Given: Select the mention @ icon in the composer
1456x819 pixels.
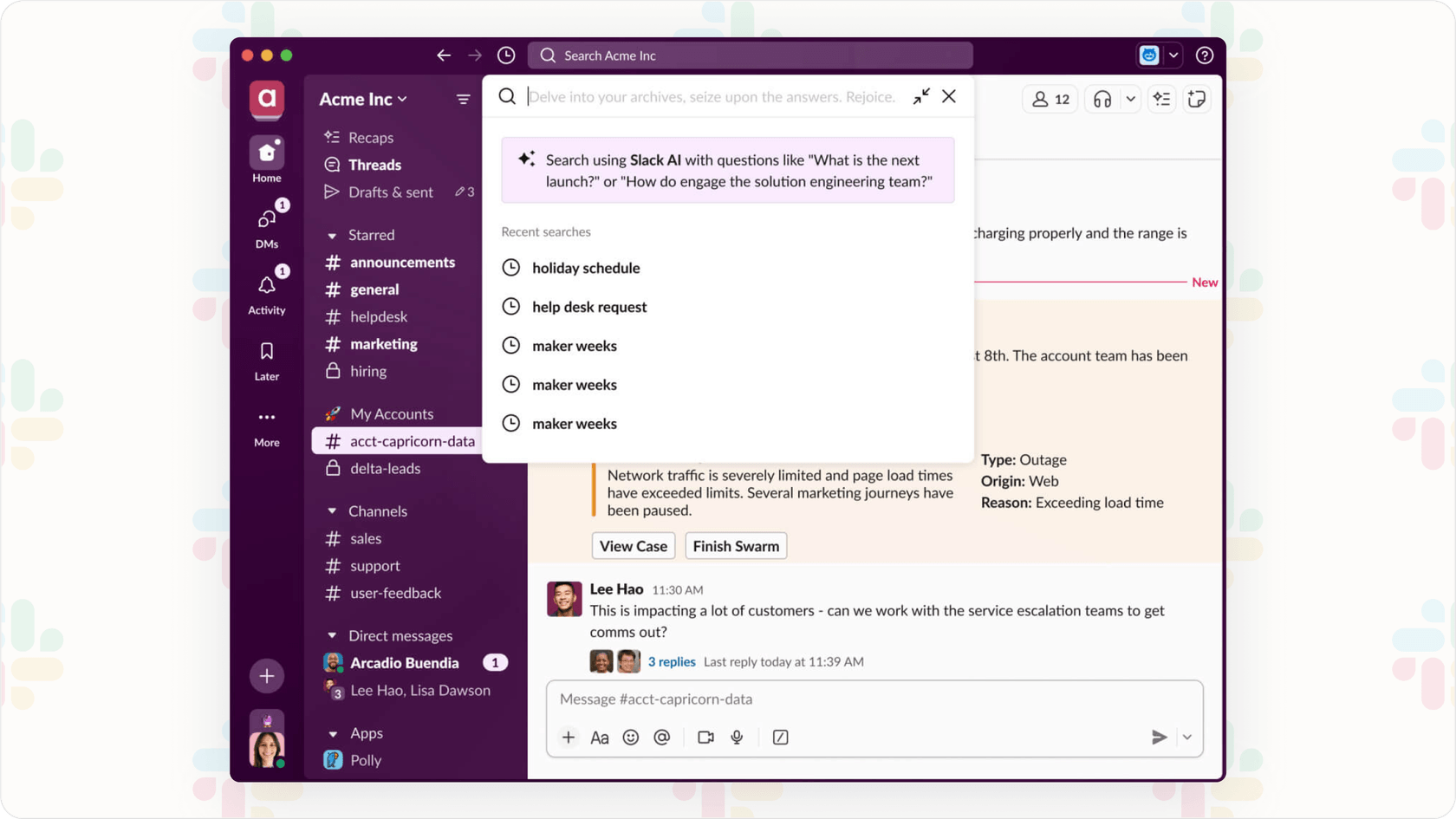Looking at the screenshot, I should (662, 738).
